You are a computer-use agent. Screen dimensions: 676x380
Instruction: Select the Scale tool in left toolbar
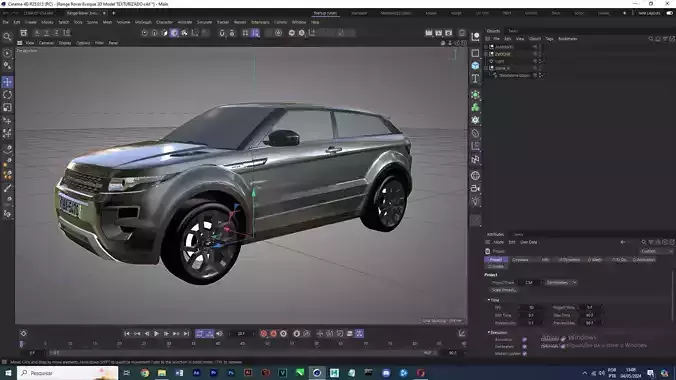(7, 107)
